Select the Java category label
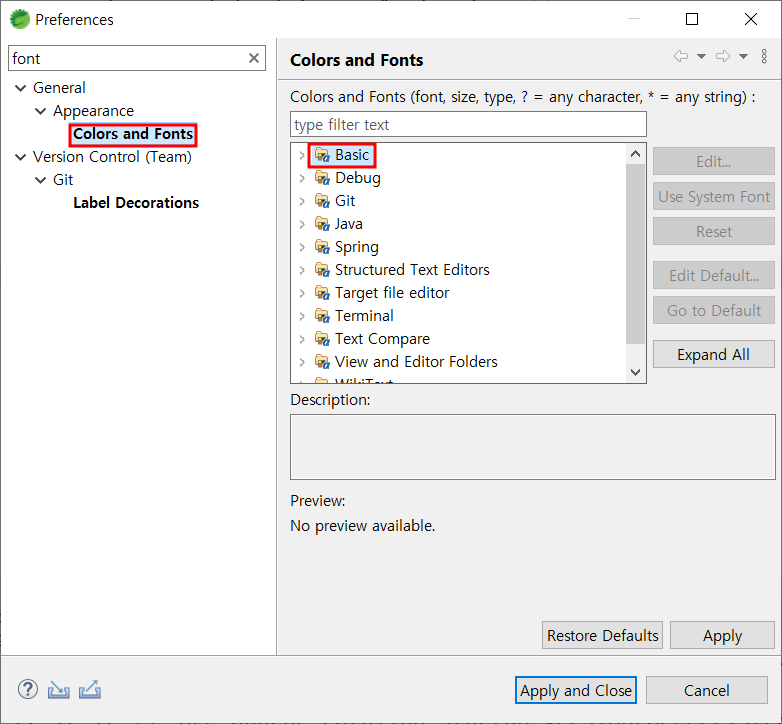Viewport: 782px width, 724px height. (x=349, y=224)
